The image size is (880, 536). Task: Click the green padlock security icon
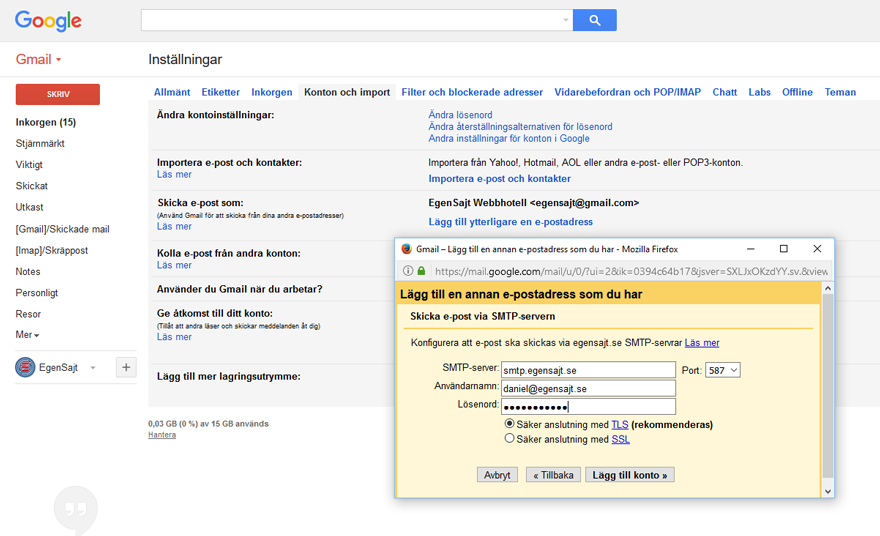(421, 271)
